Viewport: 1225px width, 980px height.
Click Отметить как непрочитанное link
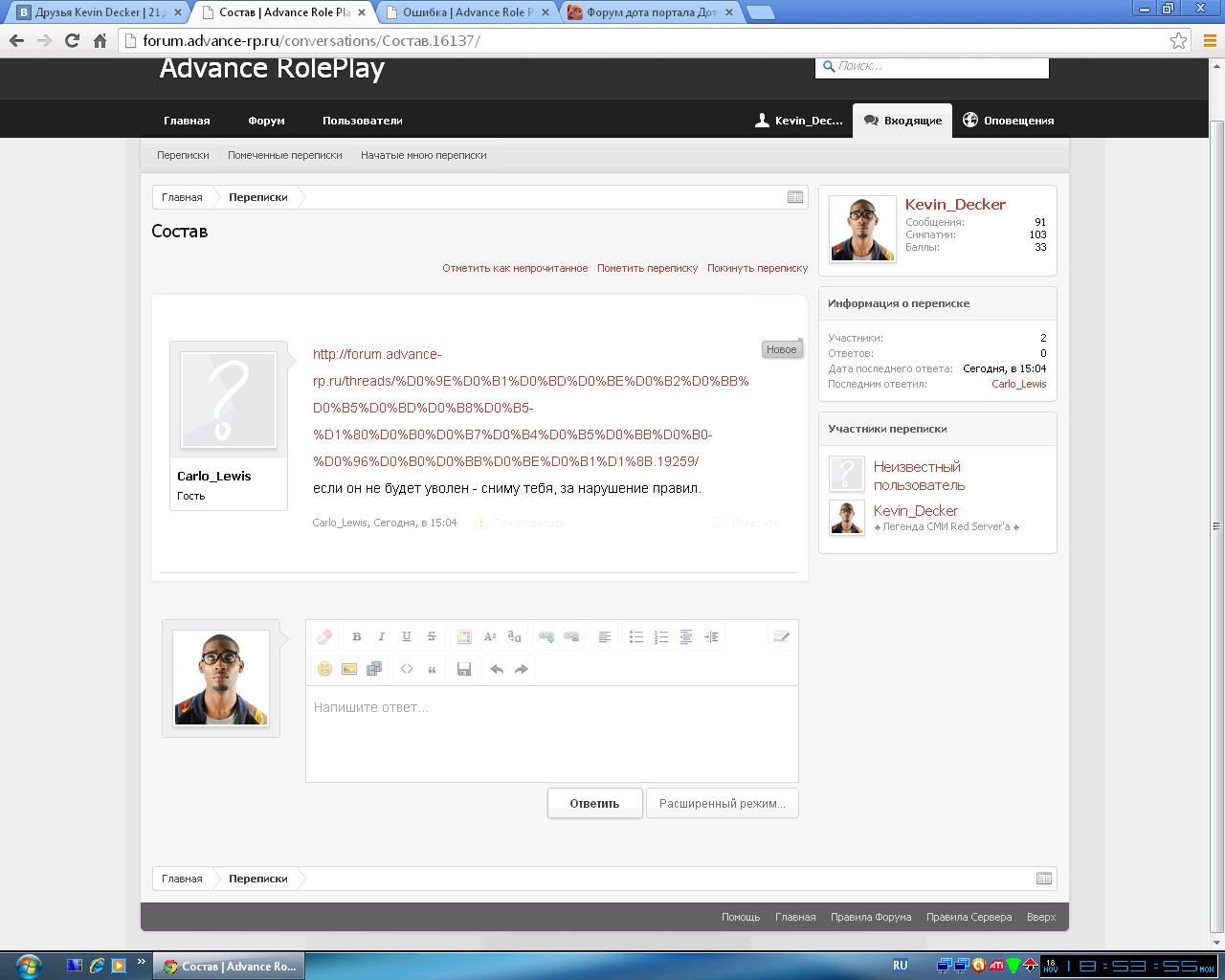coord(515,268)
